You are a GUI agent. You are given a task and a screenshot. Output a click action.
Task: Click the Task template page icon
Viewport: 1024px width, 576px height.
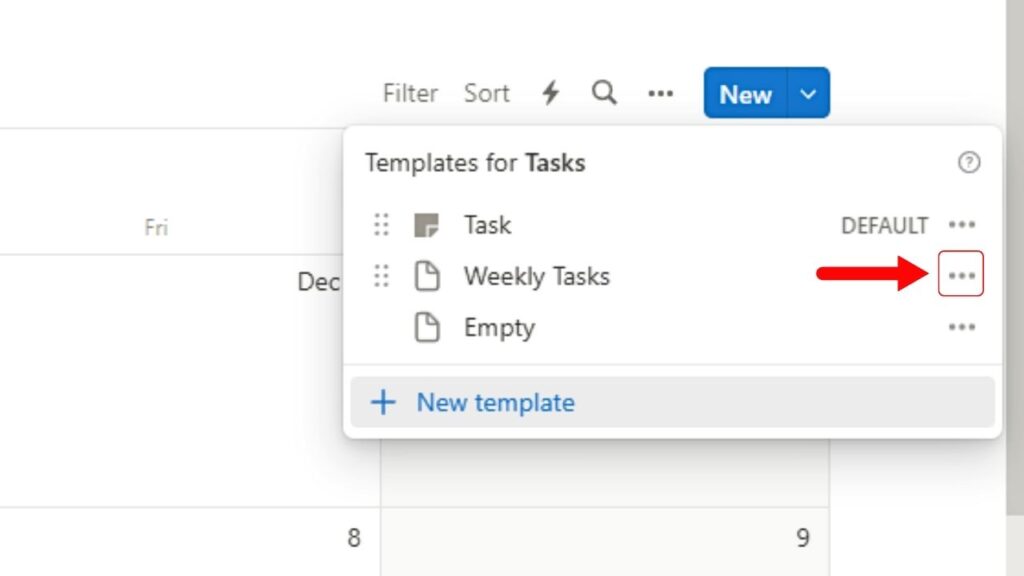[x=427, y=225]
